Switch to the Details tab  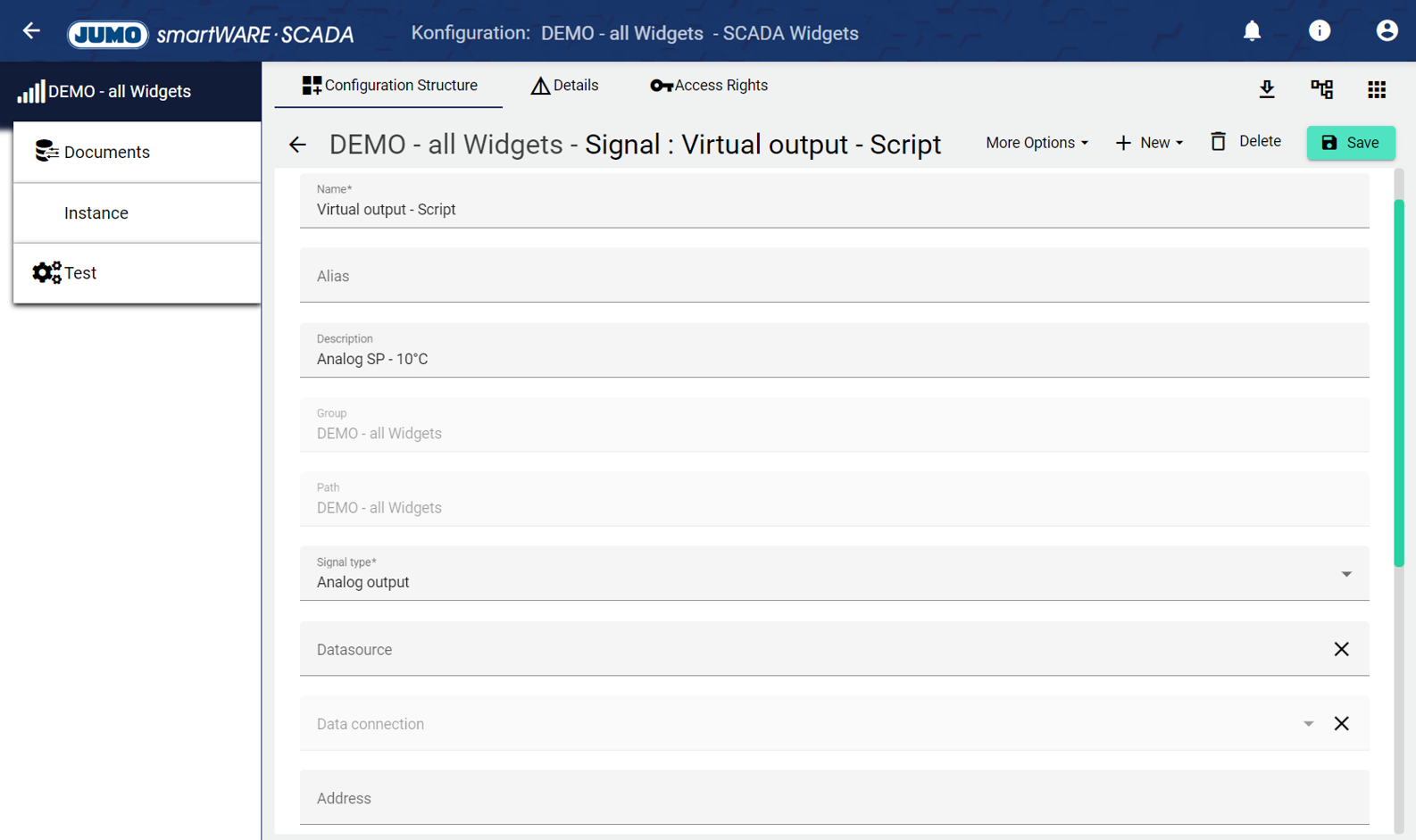coord(564,86)
